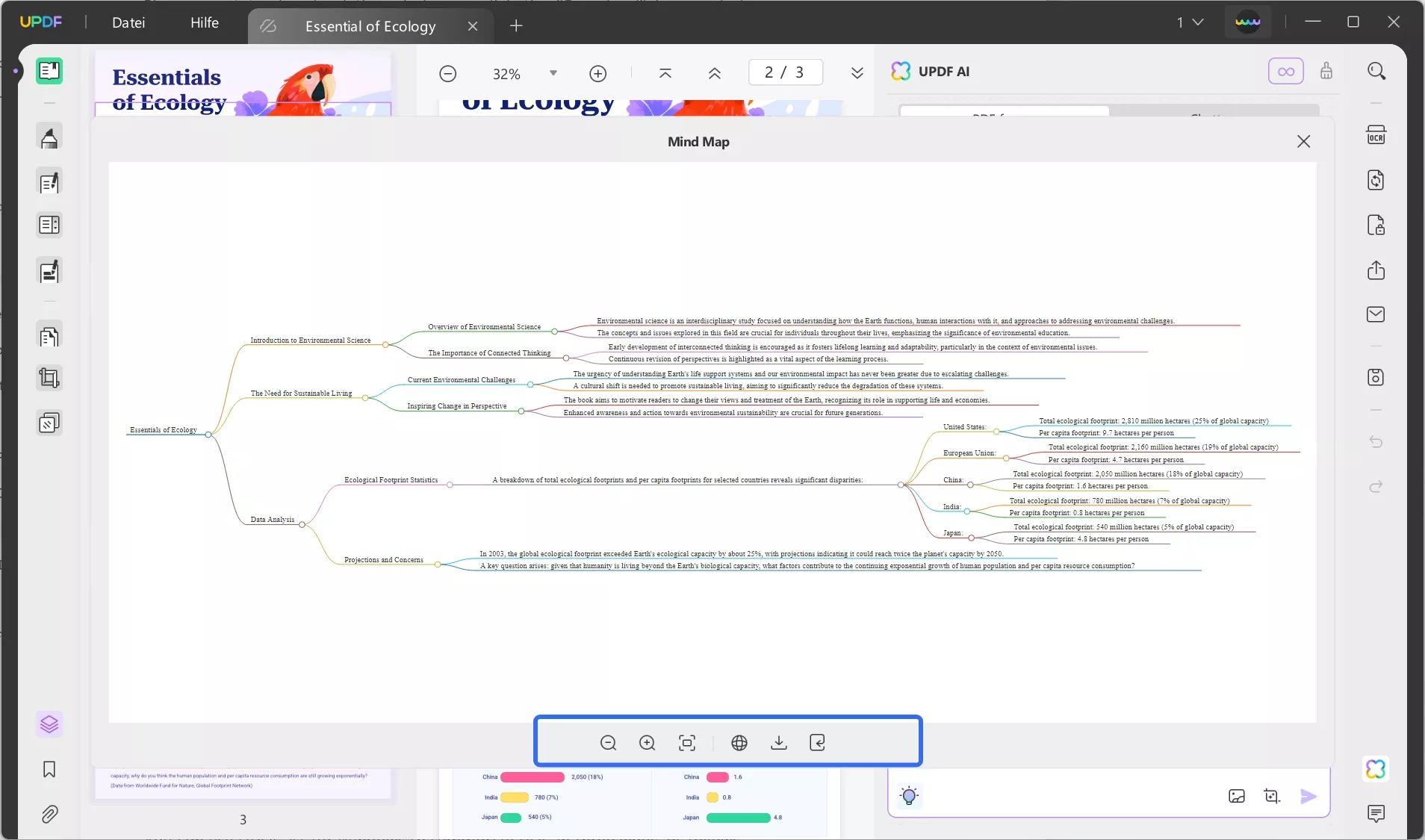1425x840 pixels.
Task: Go to the previous page
Action: click(715, 73)
